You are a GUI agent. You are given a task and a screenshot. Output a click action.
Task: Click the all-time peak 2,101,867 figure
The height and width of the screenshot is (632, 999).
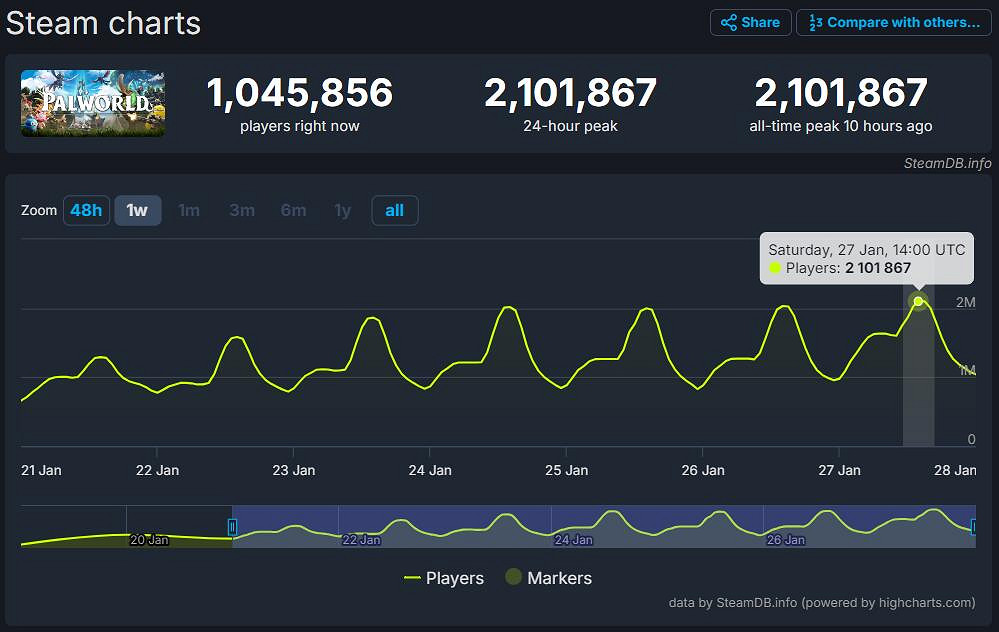[840, 93]
